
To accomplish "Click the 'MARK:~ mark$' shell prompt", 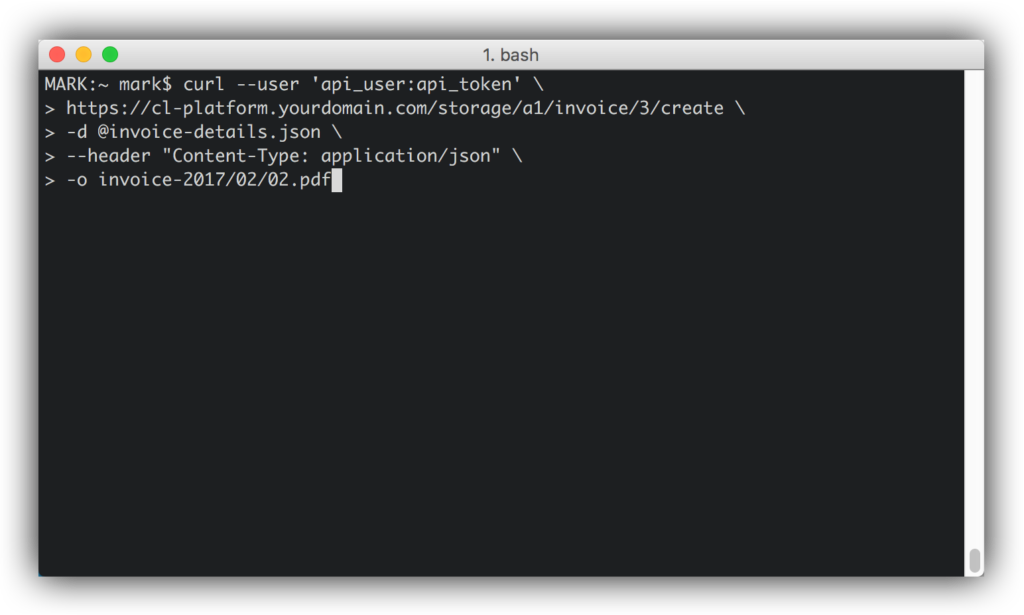I will coord(108,84).
